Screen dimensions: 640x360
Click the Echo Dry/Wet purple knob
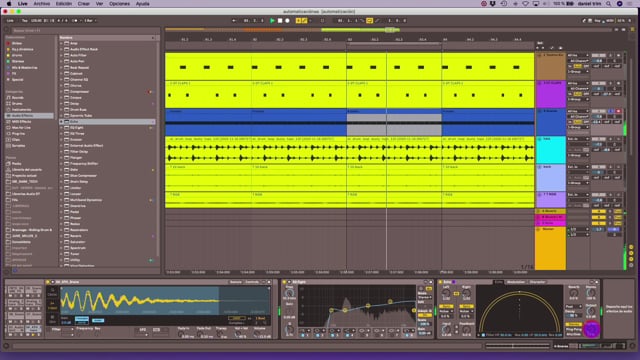point(591,329)
